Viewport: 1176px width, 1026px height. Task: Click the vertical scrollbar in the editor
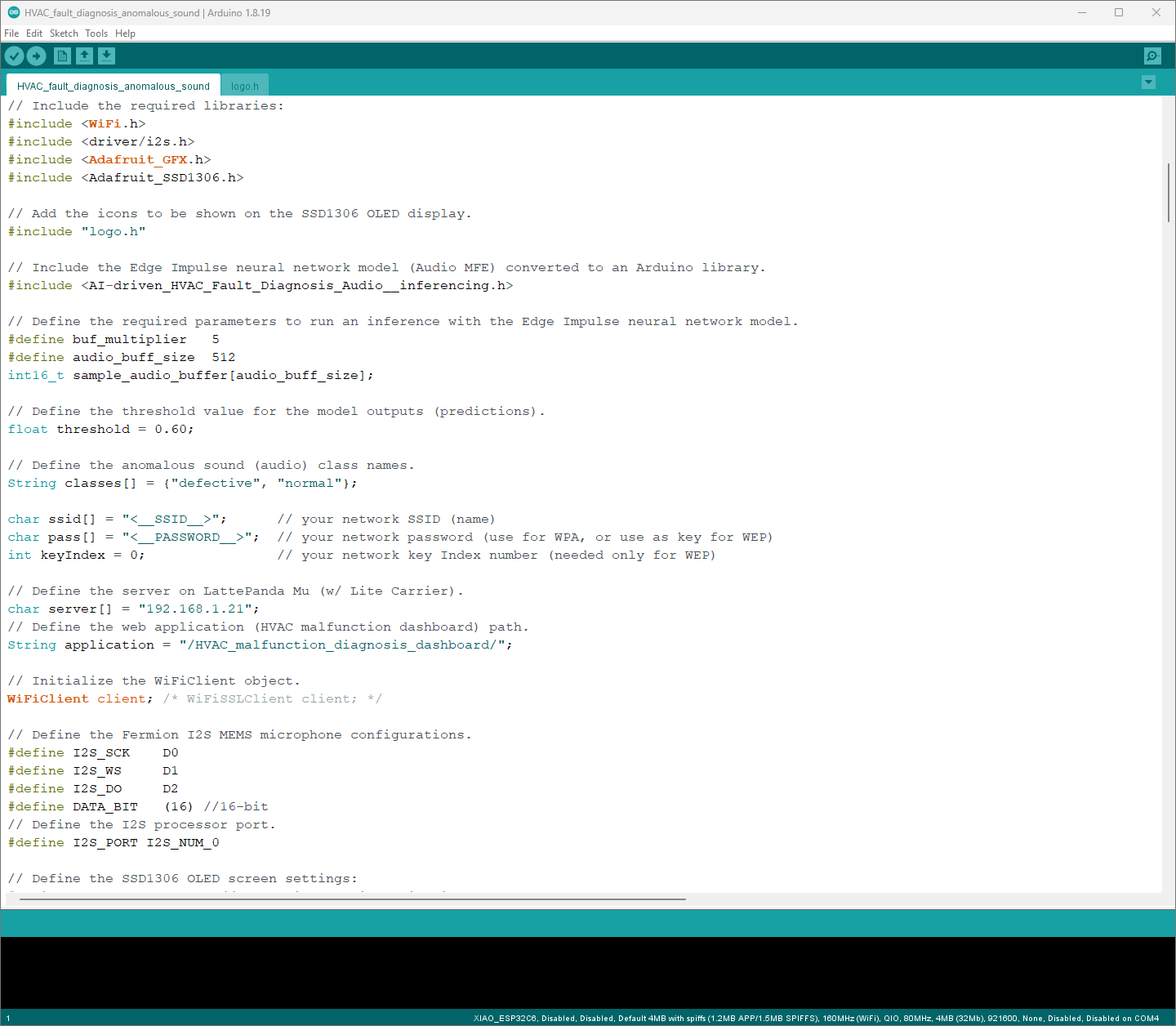[x=1169, y=192]
